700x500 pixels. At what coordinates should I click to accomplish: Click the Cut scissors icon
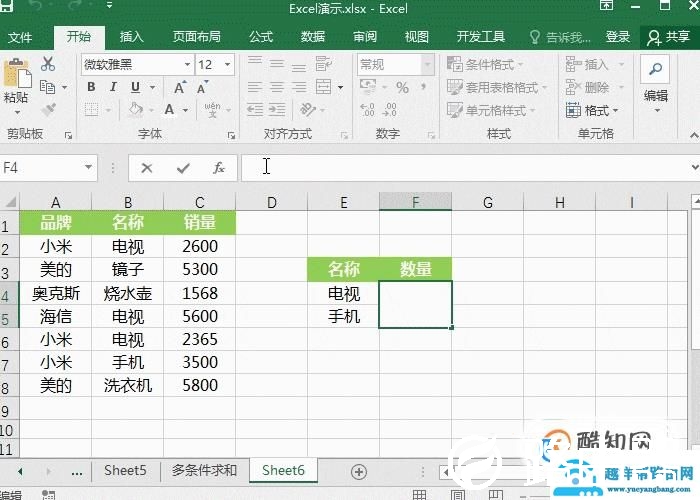[48, 64]
